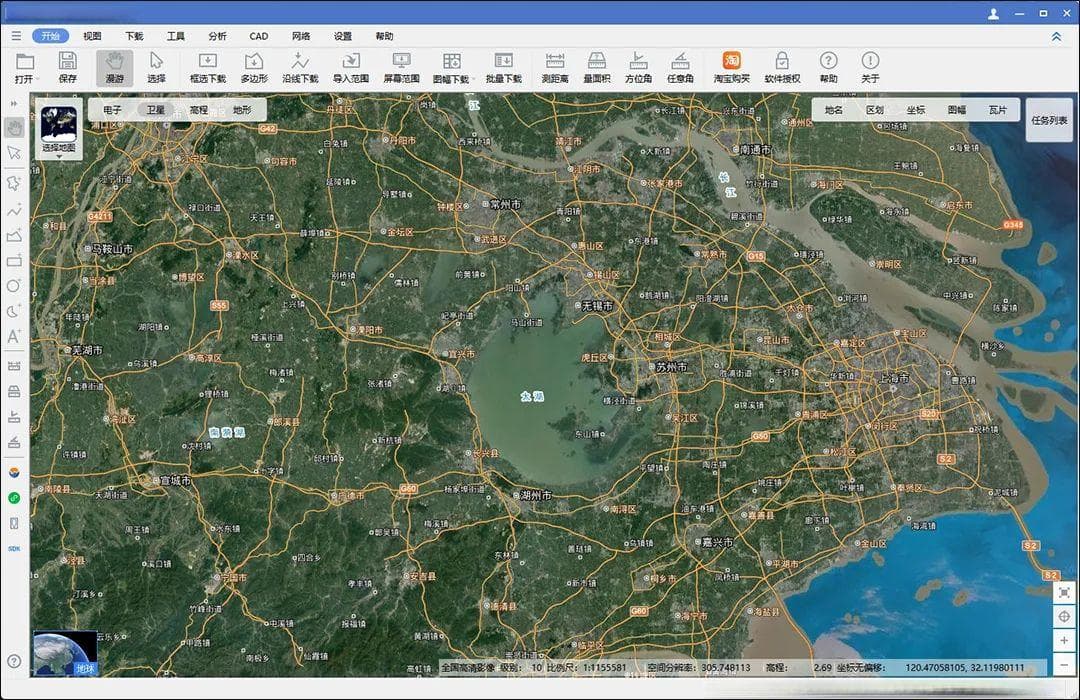This screenshot has width=1080, height=700.
Task: Open the 开始 ribbon tab
Action: point(50,36)
